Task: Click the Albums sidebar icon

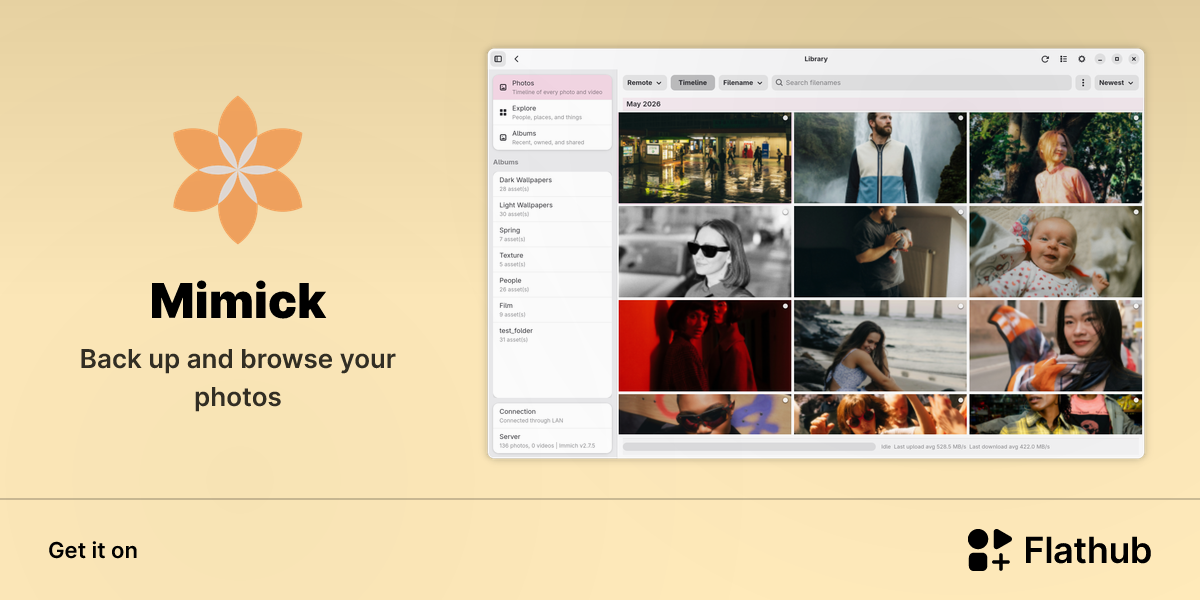Action: (x=503, y=137)
